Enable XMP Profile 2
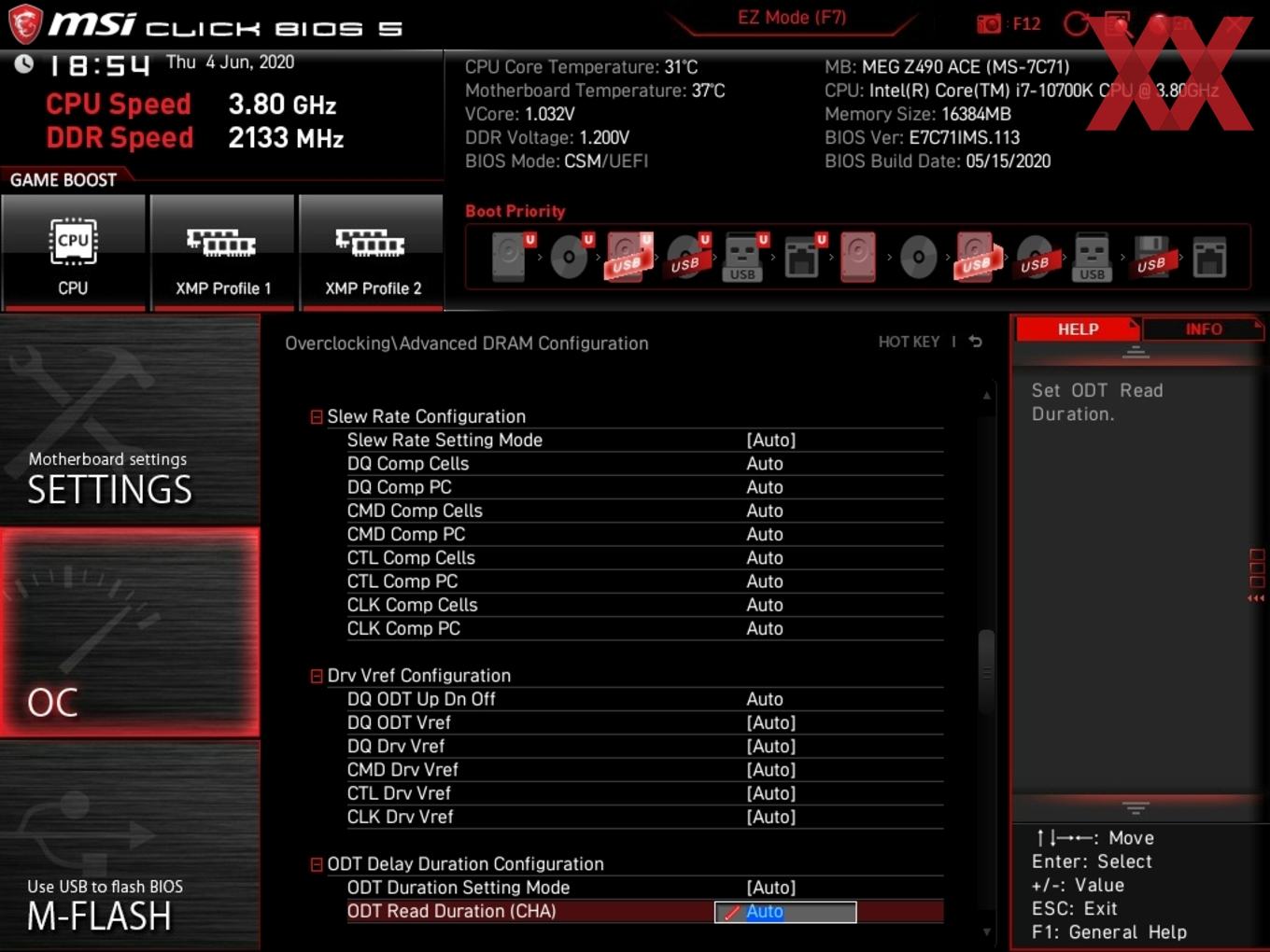The width and height of the screenshot is (1270, 952). 372,252
